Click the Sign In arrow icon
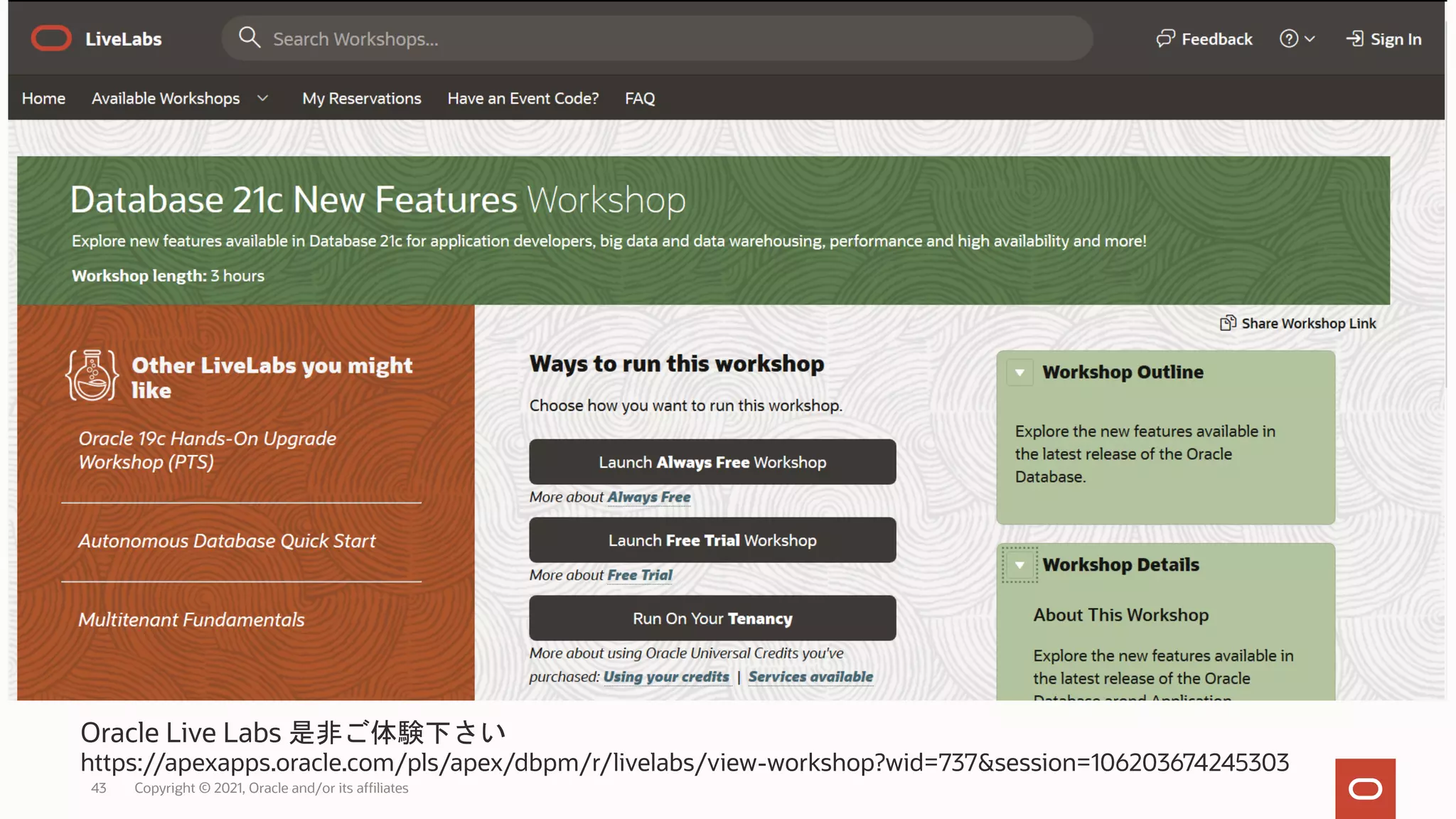 (x=1355, y=38)
